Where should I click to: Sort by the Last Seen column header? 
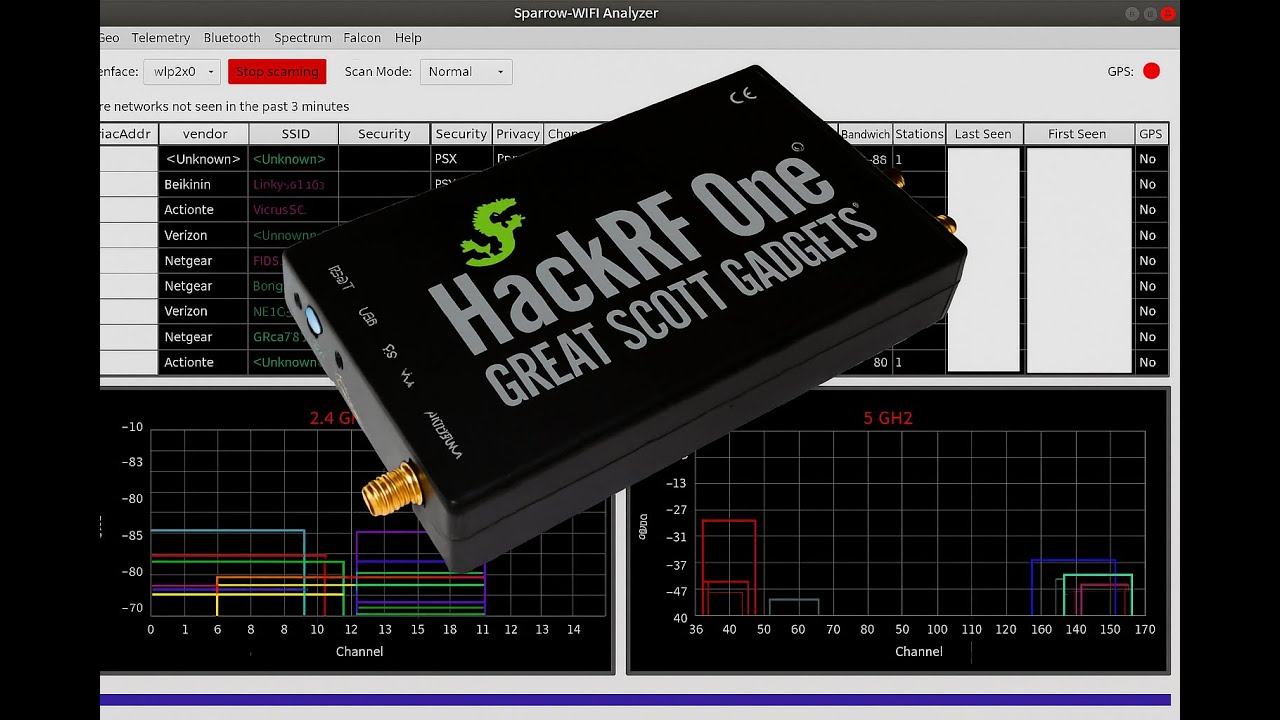click(x=983, y=134)
